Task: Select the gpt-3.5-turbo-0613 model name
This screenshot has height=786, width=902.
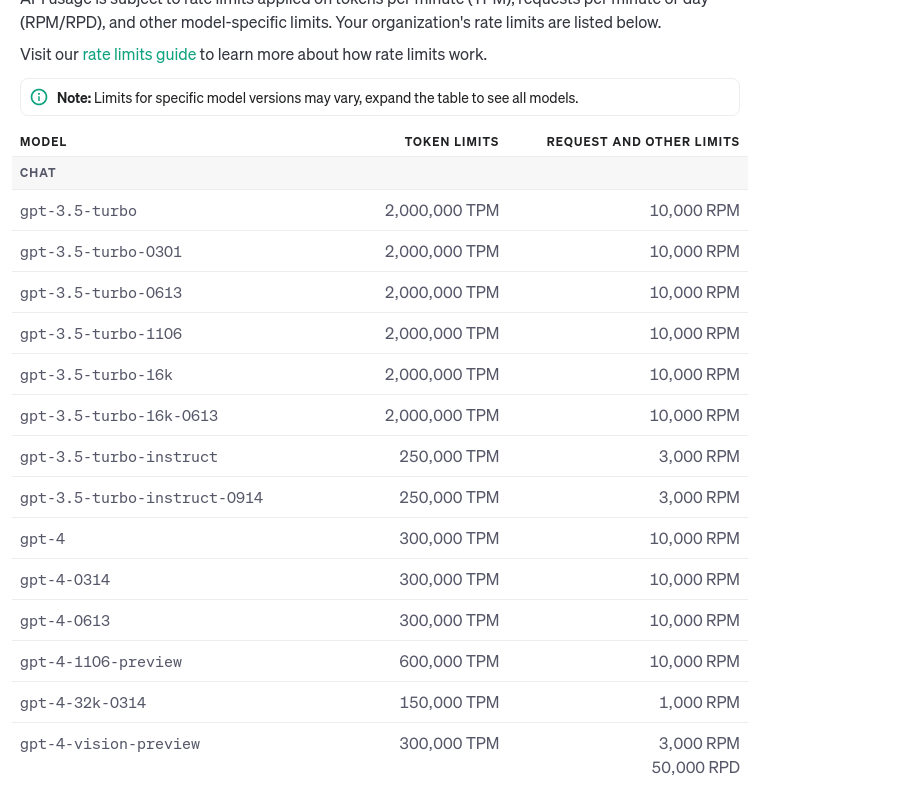Action: tap(101, 292)
